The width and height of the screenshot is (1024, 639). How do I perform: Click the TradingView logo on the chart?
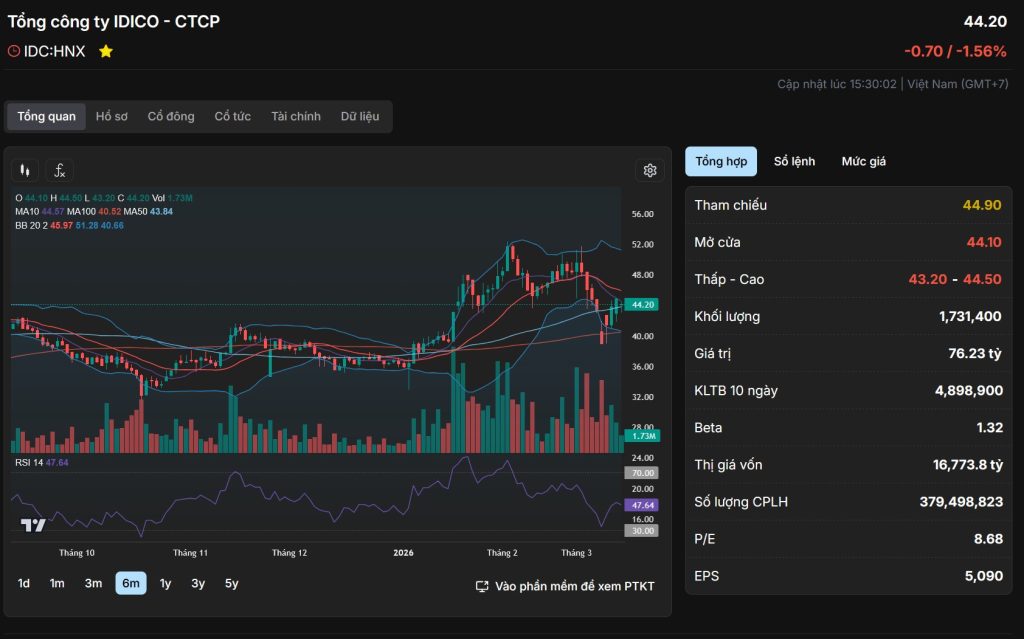click(x=33, y=525)
